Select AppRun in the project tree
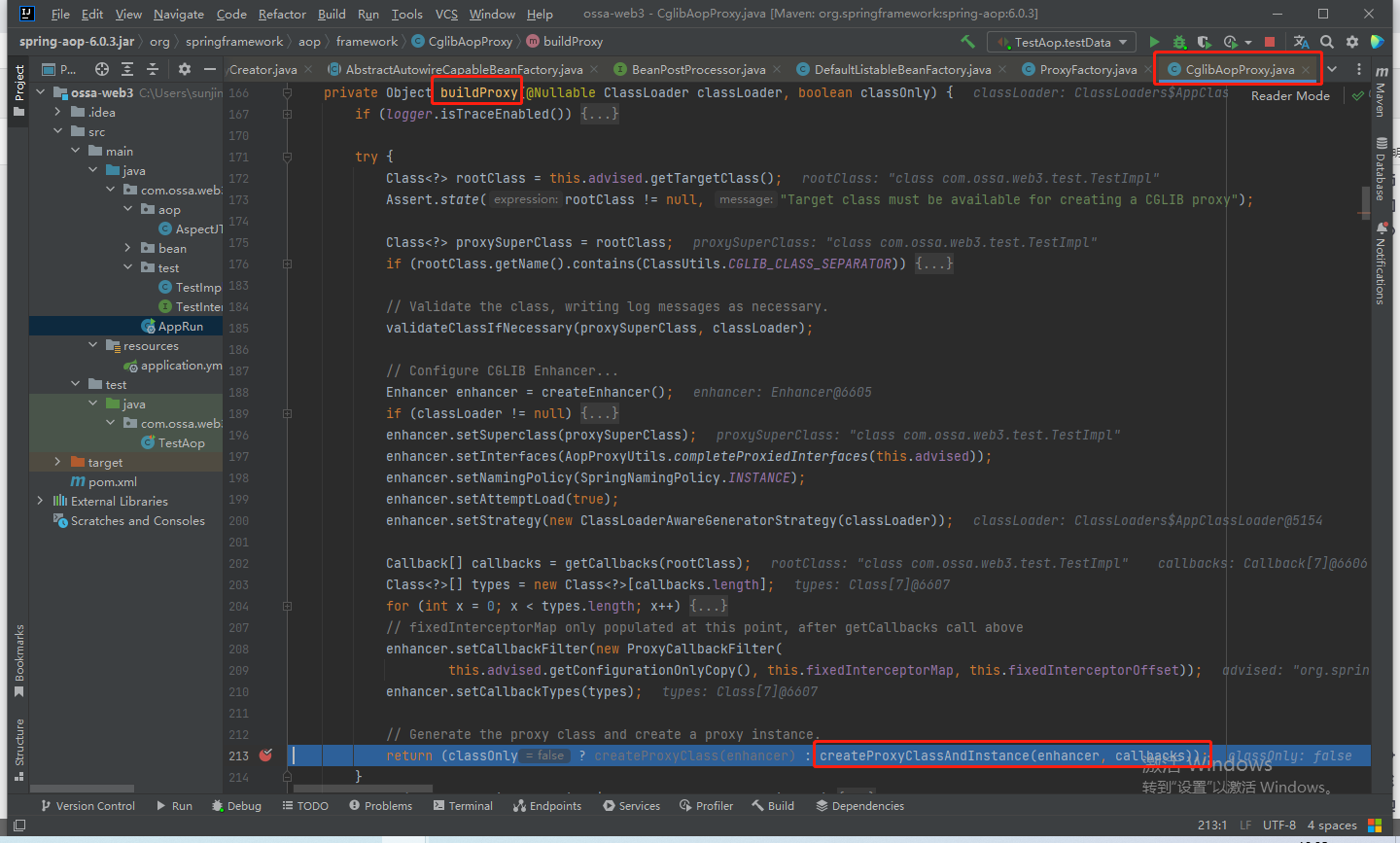The height and width of the screenshot is (843, 1400). tap(181, 326)
